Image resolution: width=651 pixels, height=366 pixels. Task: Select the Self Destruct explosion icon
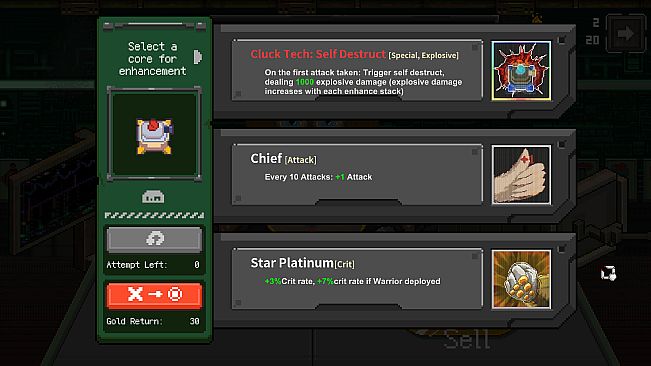point(521,71)
